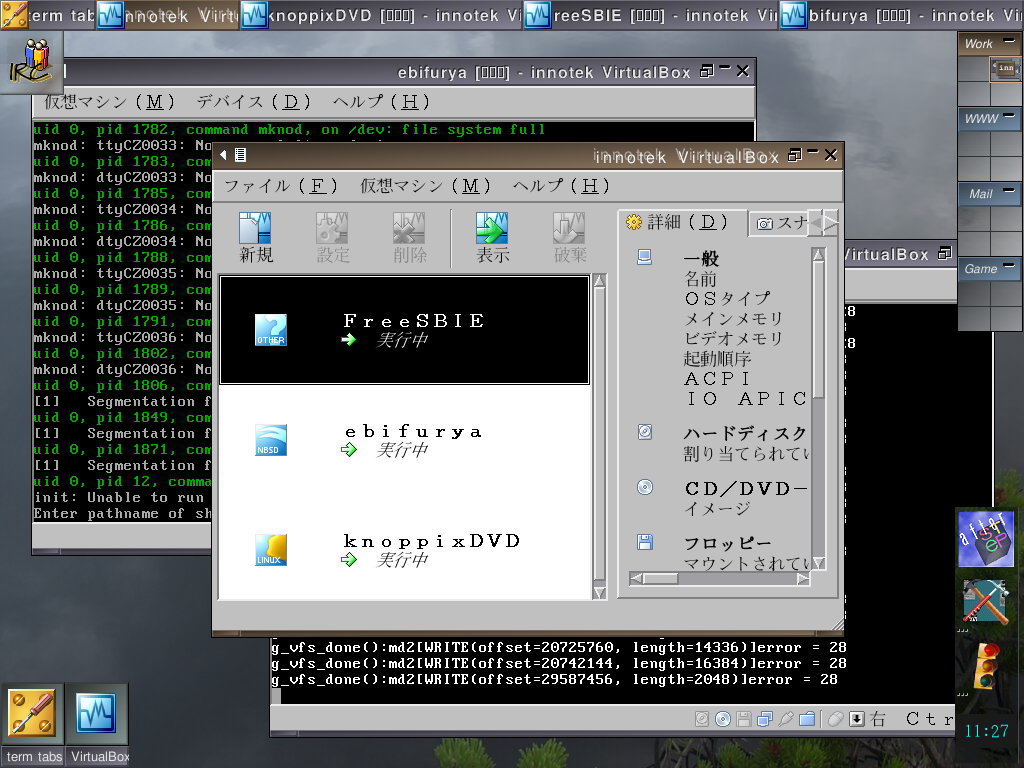The image size is (1024, 768).
Task: Click the monitor icon beside 一般
Action: [x=645, y=257]
